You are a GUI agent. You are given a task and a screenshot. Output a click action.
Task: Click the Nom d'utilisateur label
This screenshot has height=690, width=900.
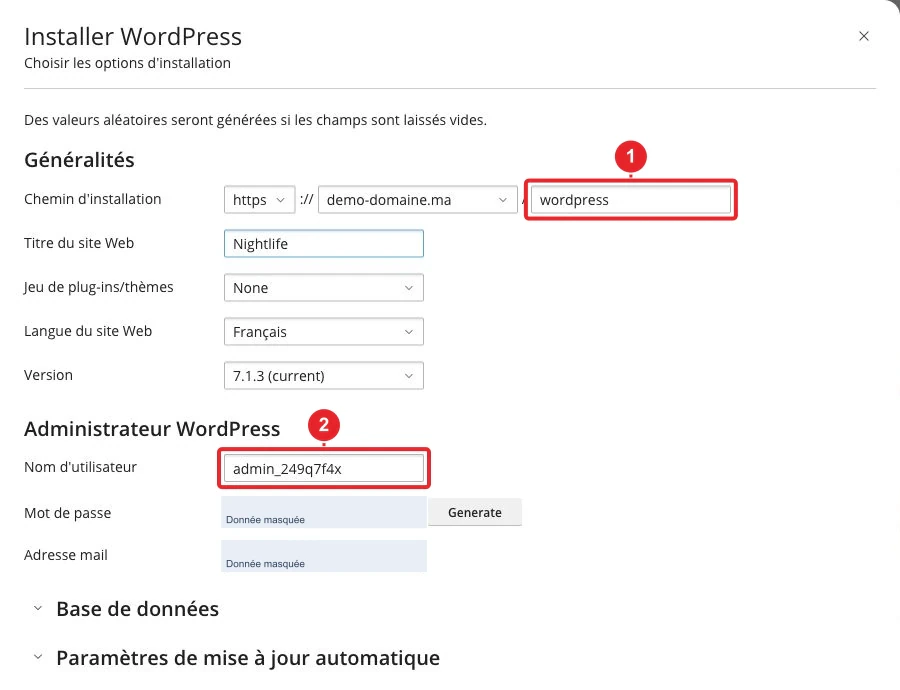(x=80, y=467)
